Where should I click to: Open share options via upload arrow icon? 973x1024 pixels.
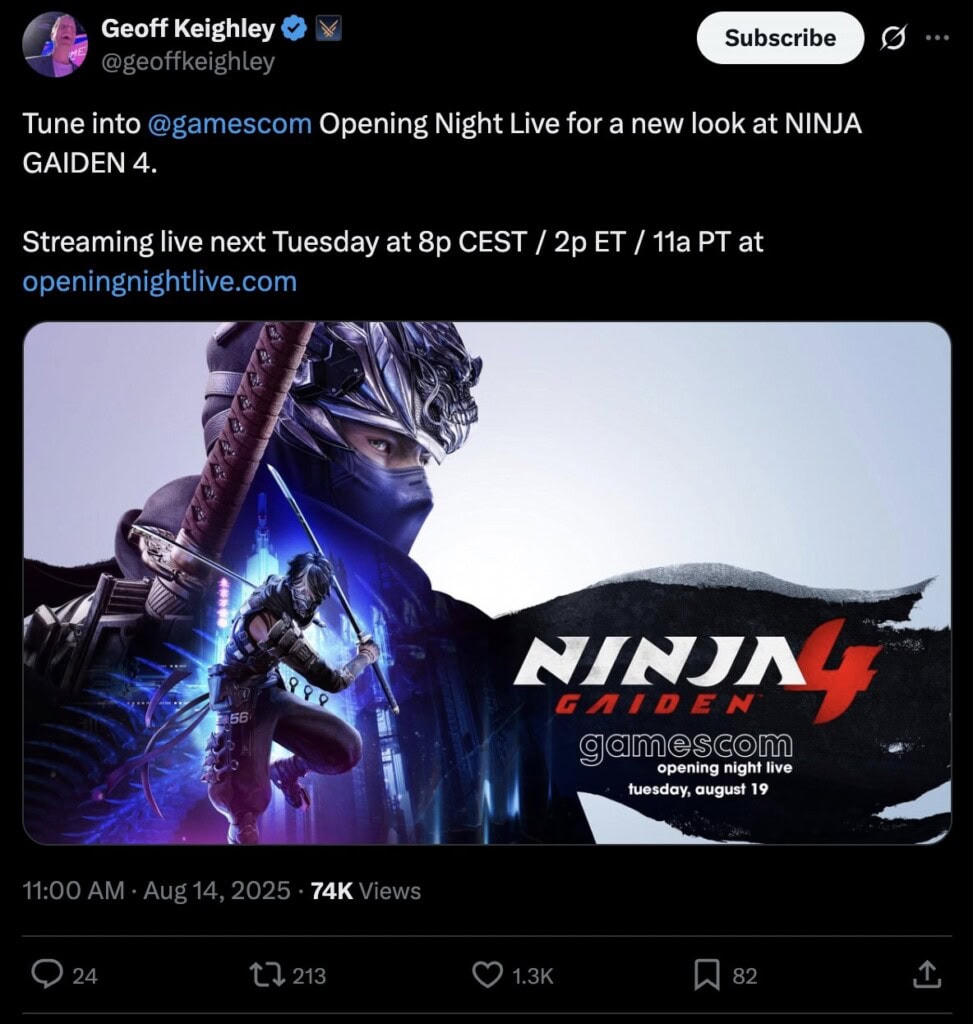(926, 974)
